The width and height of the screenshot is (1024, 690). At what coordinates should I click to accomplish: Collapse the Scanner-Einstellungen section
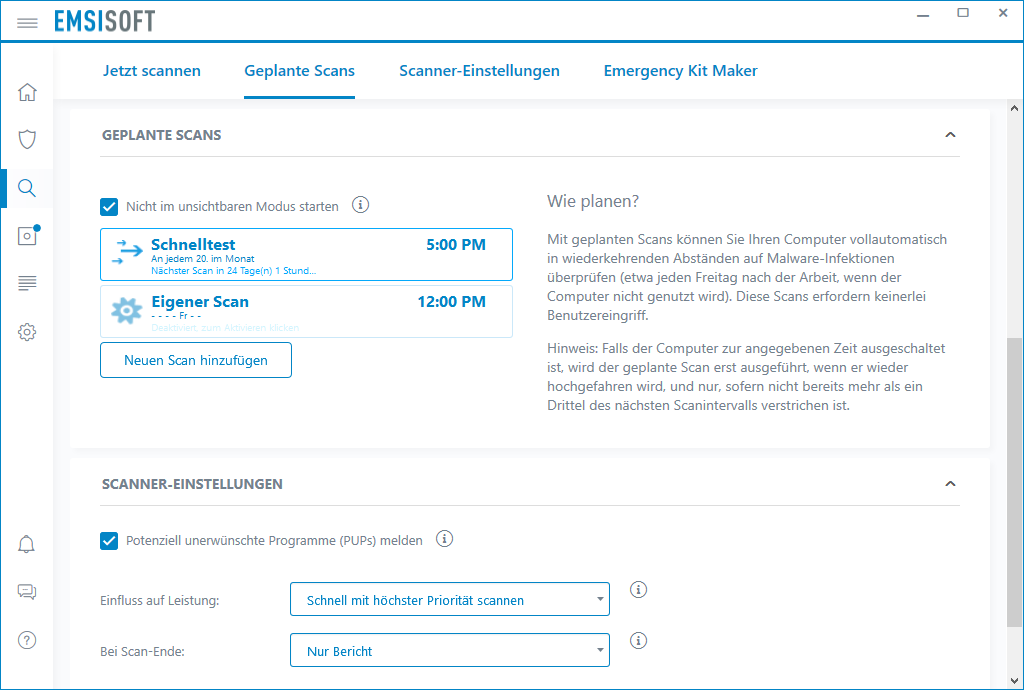(950, 484)
